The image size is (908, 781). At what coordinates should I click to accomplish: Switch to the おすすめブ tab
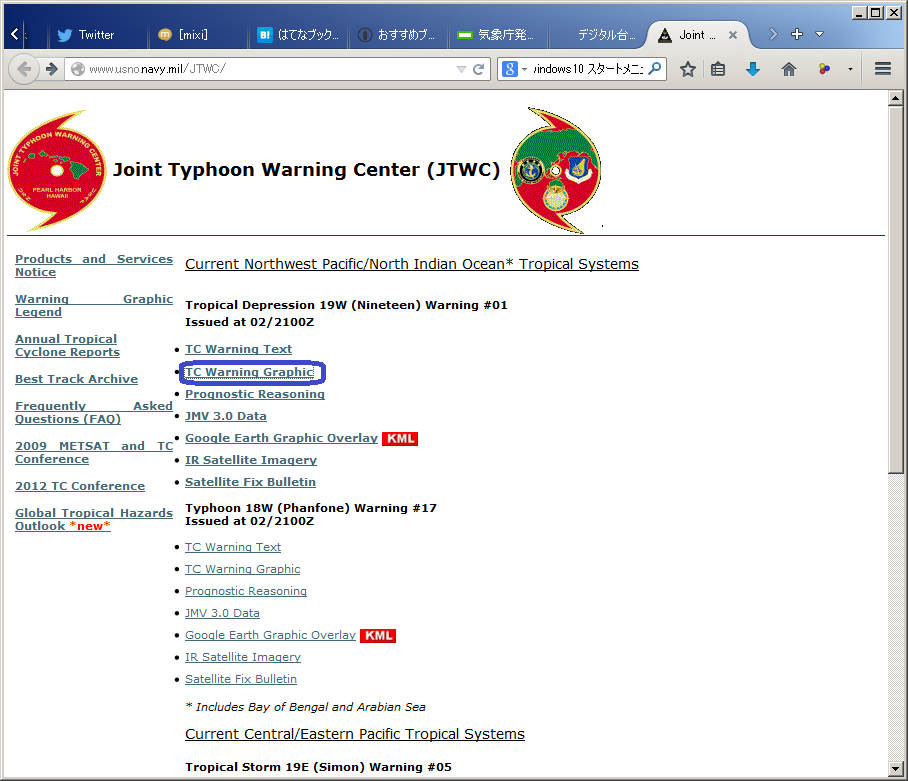[397, 35]
